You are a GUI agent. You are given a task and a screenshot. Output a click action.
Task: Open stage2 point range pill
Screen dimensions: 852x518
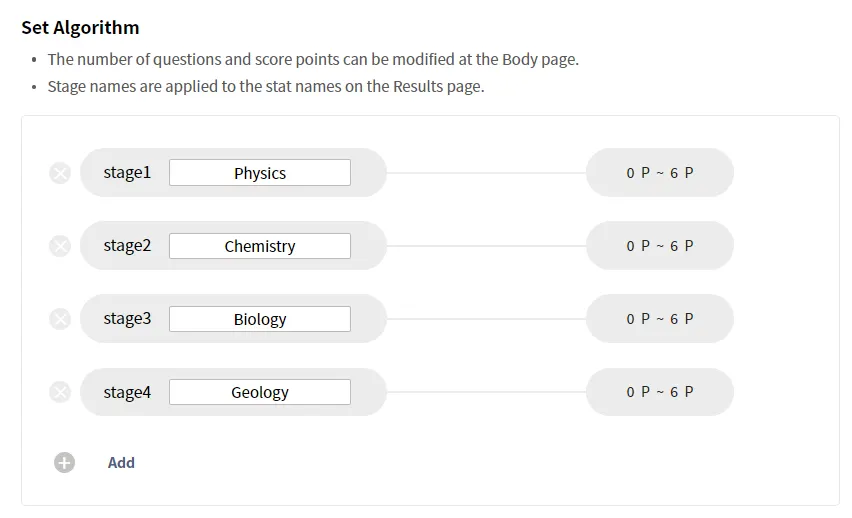pos(660,246)
